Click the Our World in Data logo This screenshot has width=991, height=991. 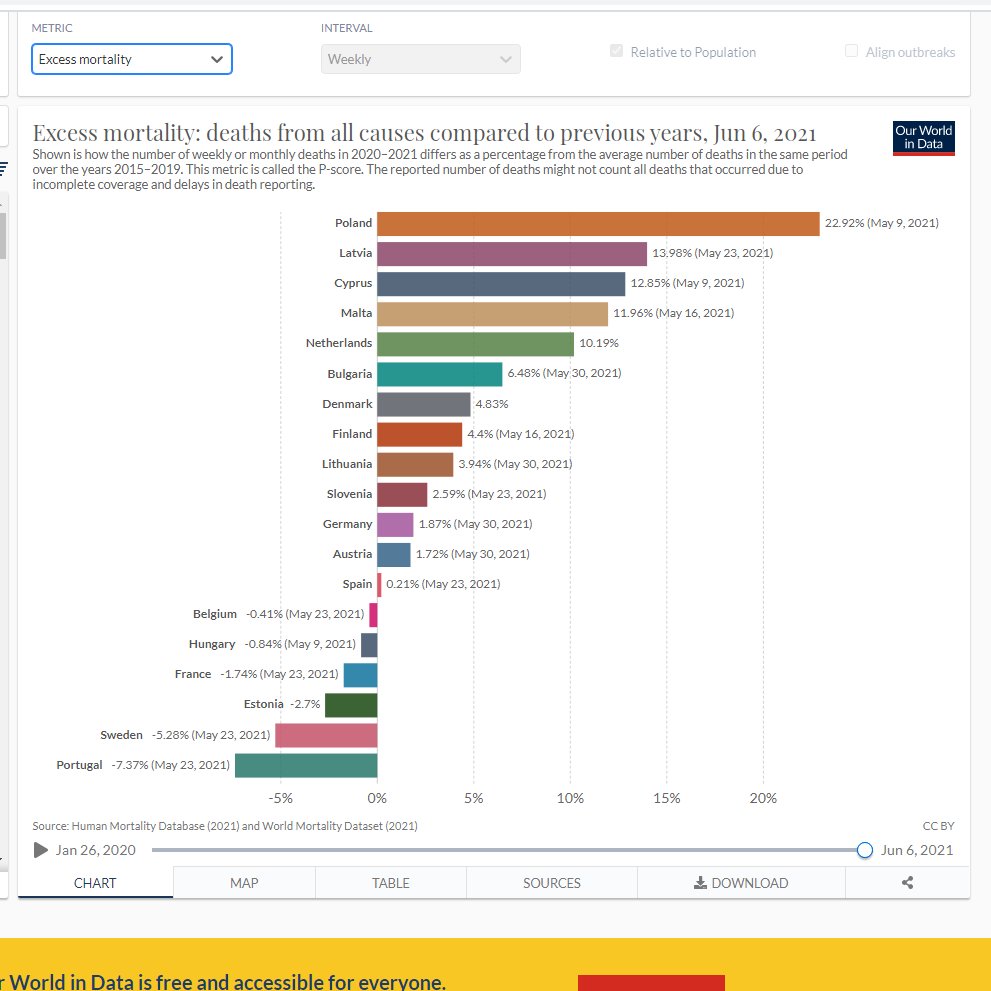pos(923,138)
